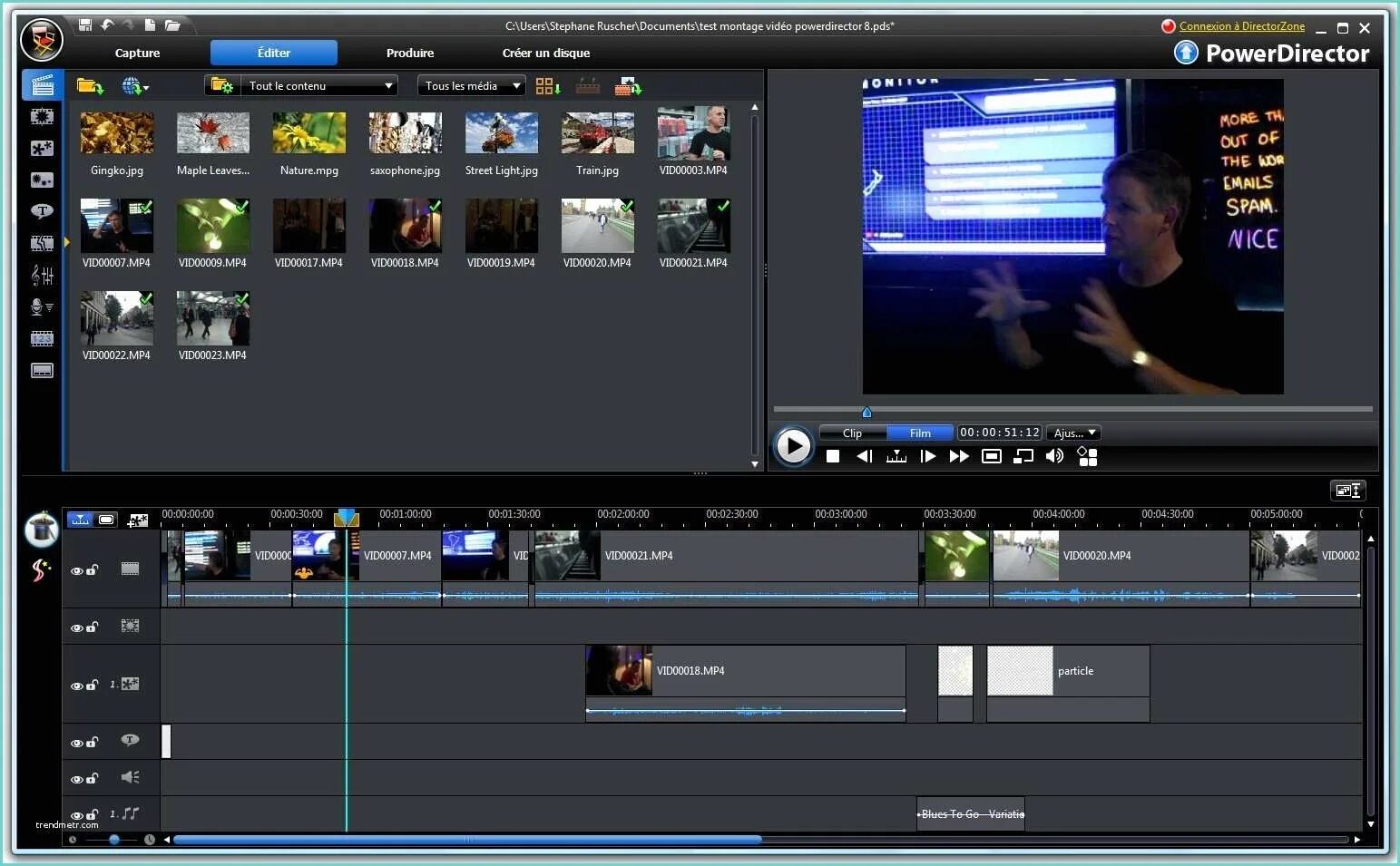Select Film preview mode
1400x866 pixels.
coord(920,433)
